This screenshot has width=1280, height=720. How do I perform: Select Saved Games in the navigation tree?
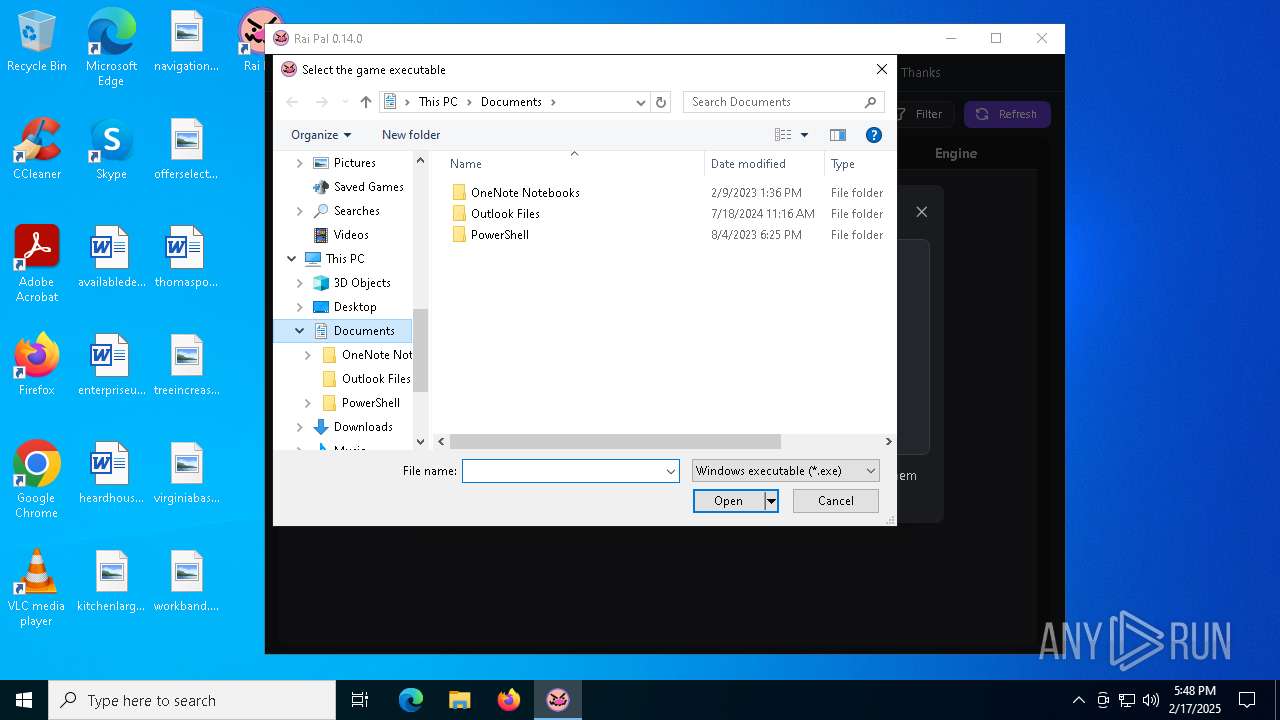(x=368, y=187)
